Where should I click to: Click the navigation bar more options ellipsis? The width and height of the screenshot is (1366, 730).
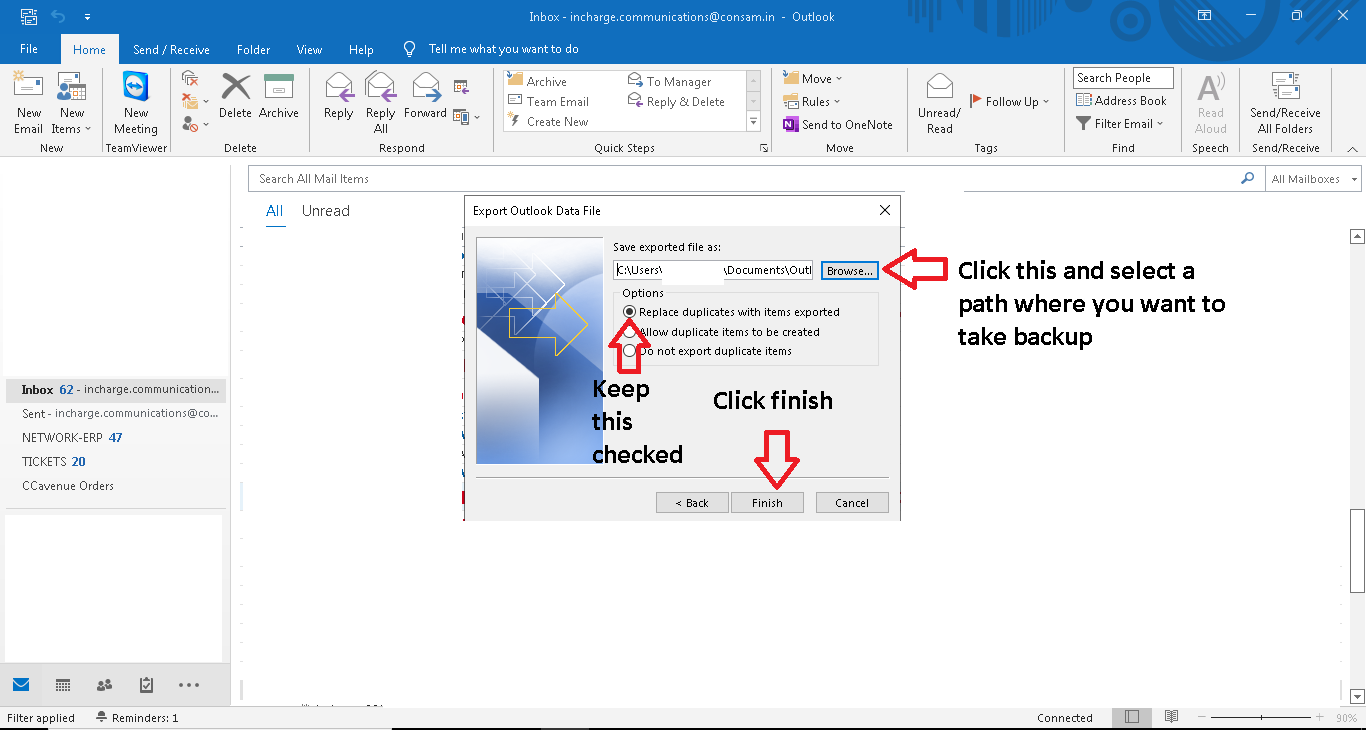pyautogui.click(x=189, y=685)
